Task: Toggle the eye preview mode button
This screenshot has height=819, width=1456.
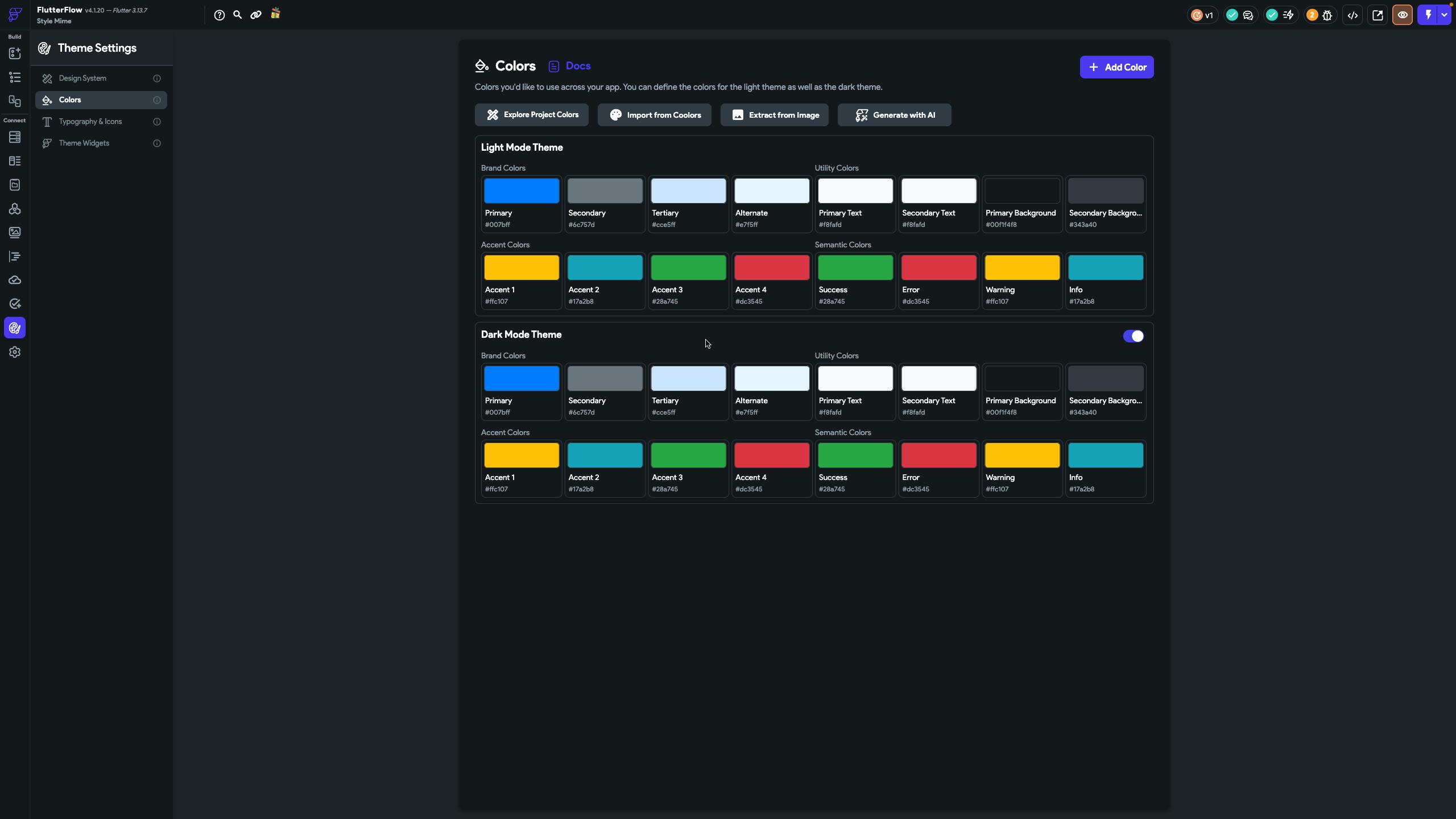Action: tap(1403, 15)
